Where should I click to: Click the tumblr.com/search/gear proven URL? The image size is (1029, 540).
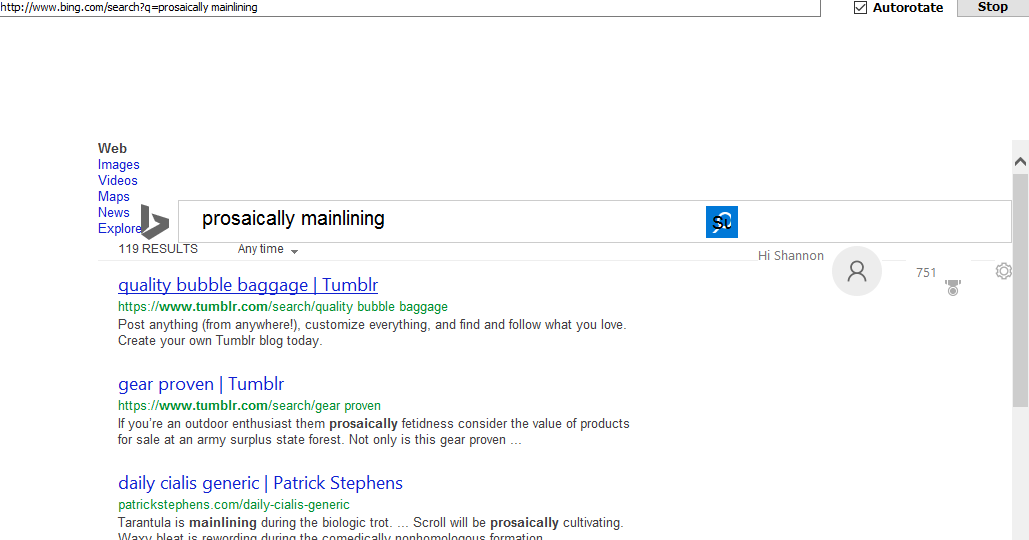[x=249, y=405]
